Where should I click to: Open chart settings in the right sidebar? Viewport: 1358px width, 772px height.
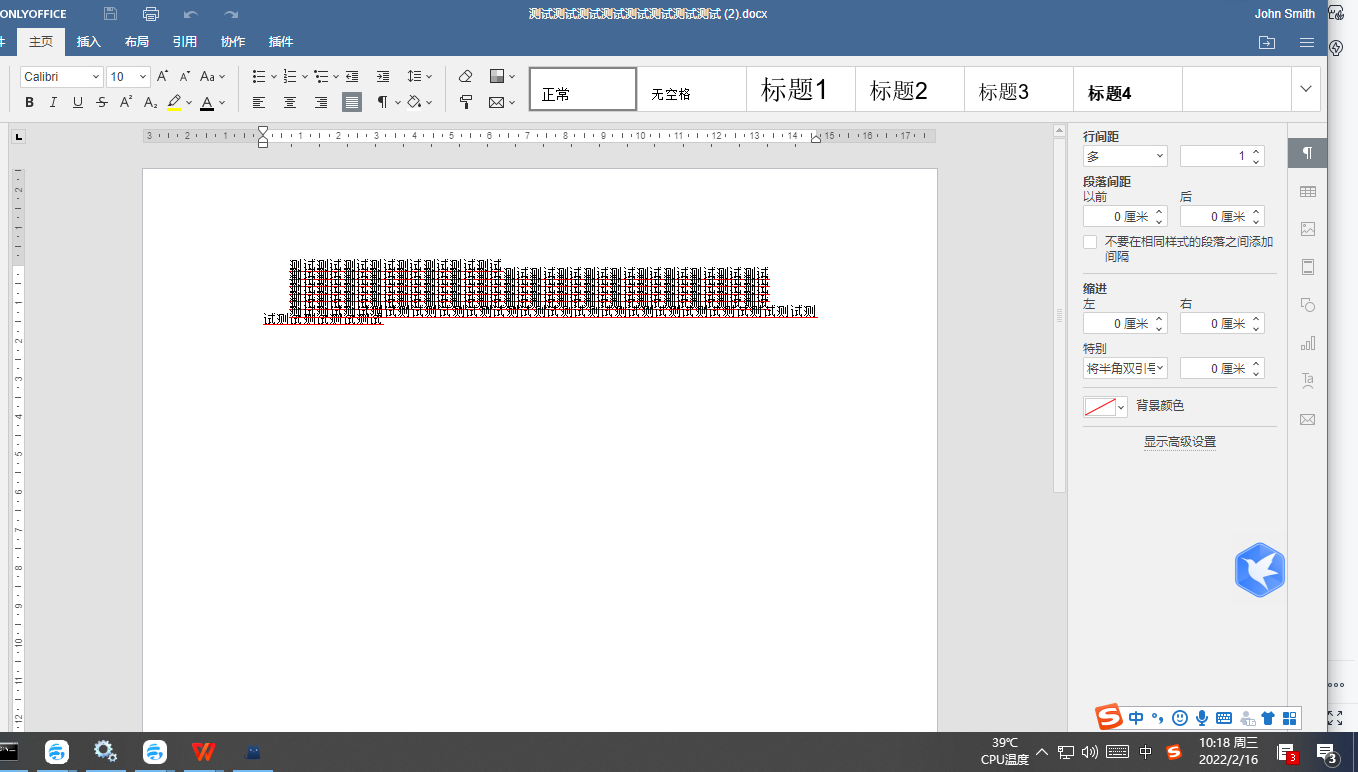[1307, 343]
